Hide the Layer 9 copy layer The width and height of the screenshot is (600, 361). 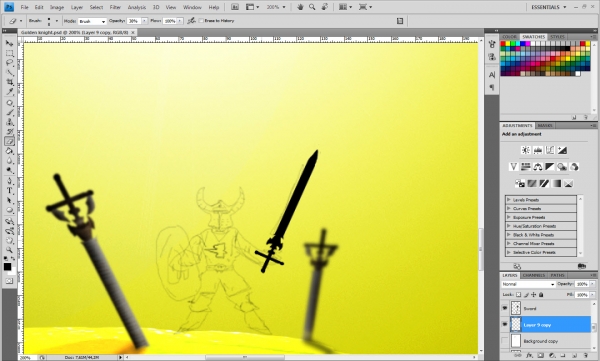[x=505, y=324]
